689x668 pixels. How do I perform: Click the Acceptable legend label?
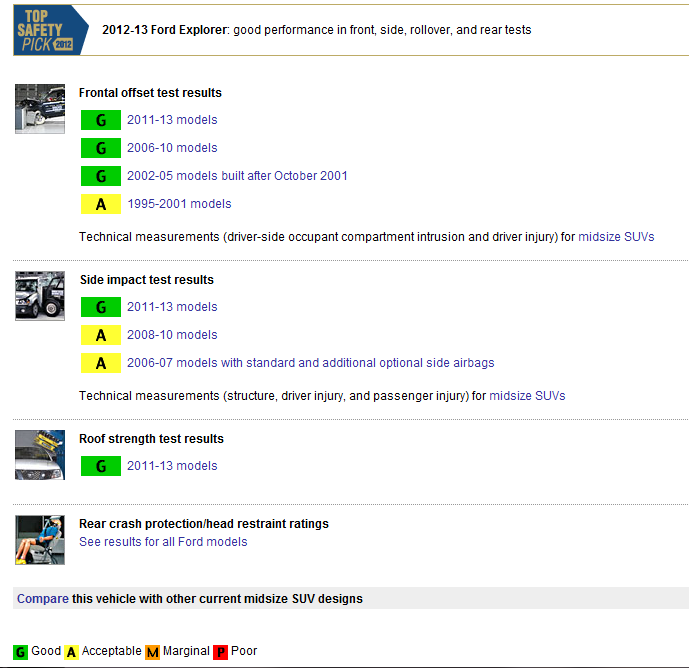(x=112, y=651)
